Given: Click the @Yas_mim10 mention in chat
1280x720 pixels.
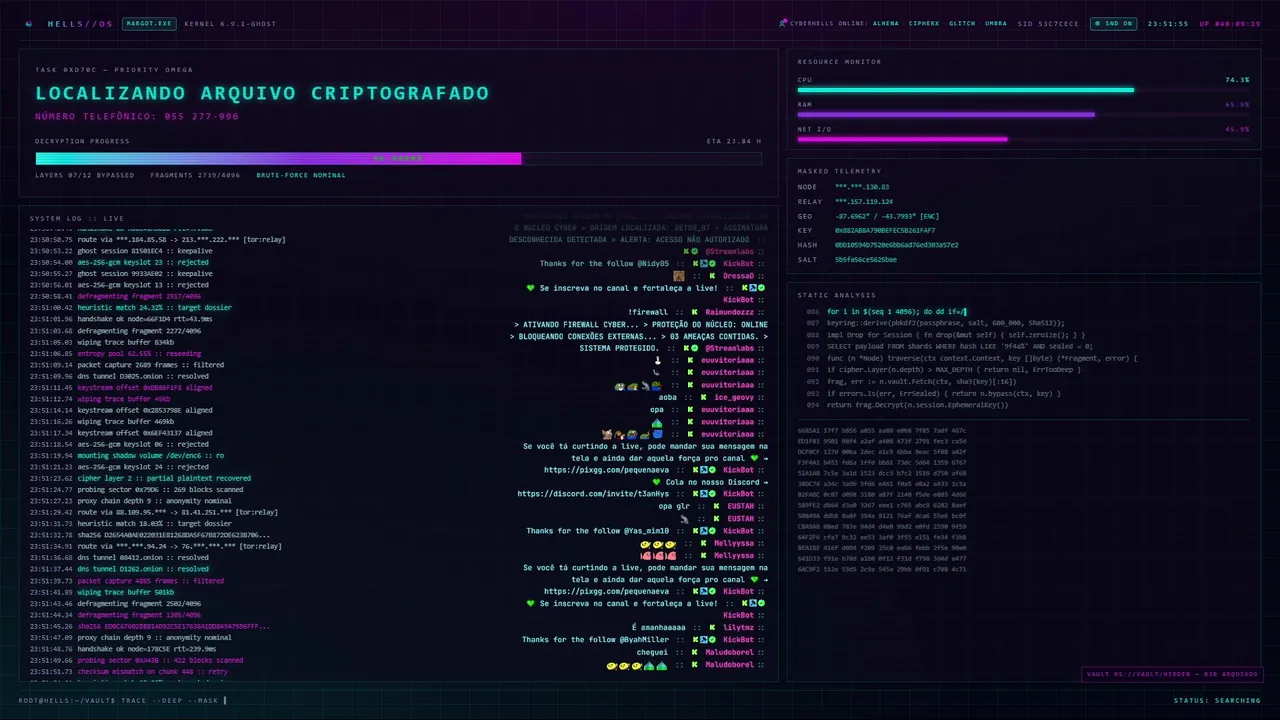Looking at the screenshot, I should pyautogui.click(x=646, y=530).
